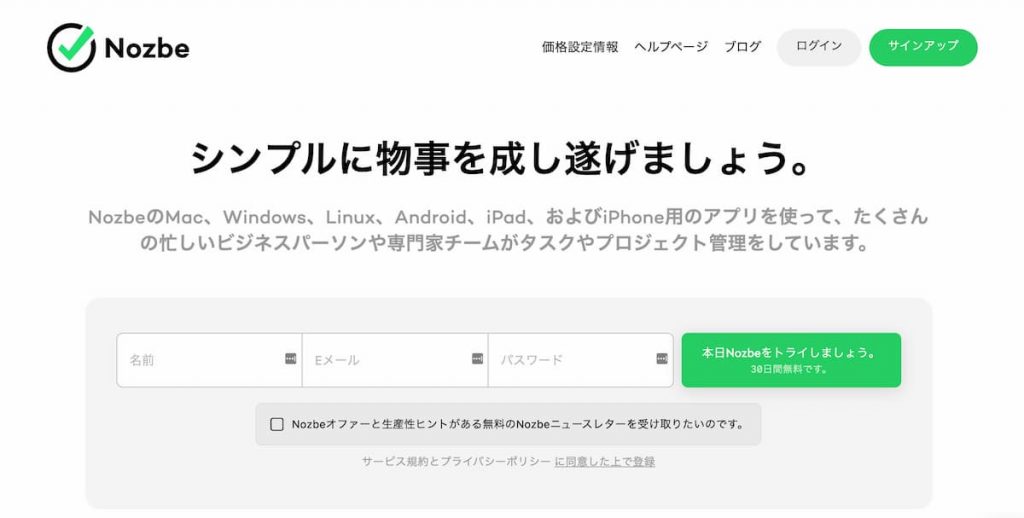The image size is (1024, 518).
Task: Click the autofill icon in パスワード field
Action: pyautogui.click(x=662, y=359)
